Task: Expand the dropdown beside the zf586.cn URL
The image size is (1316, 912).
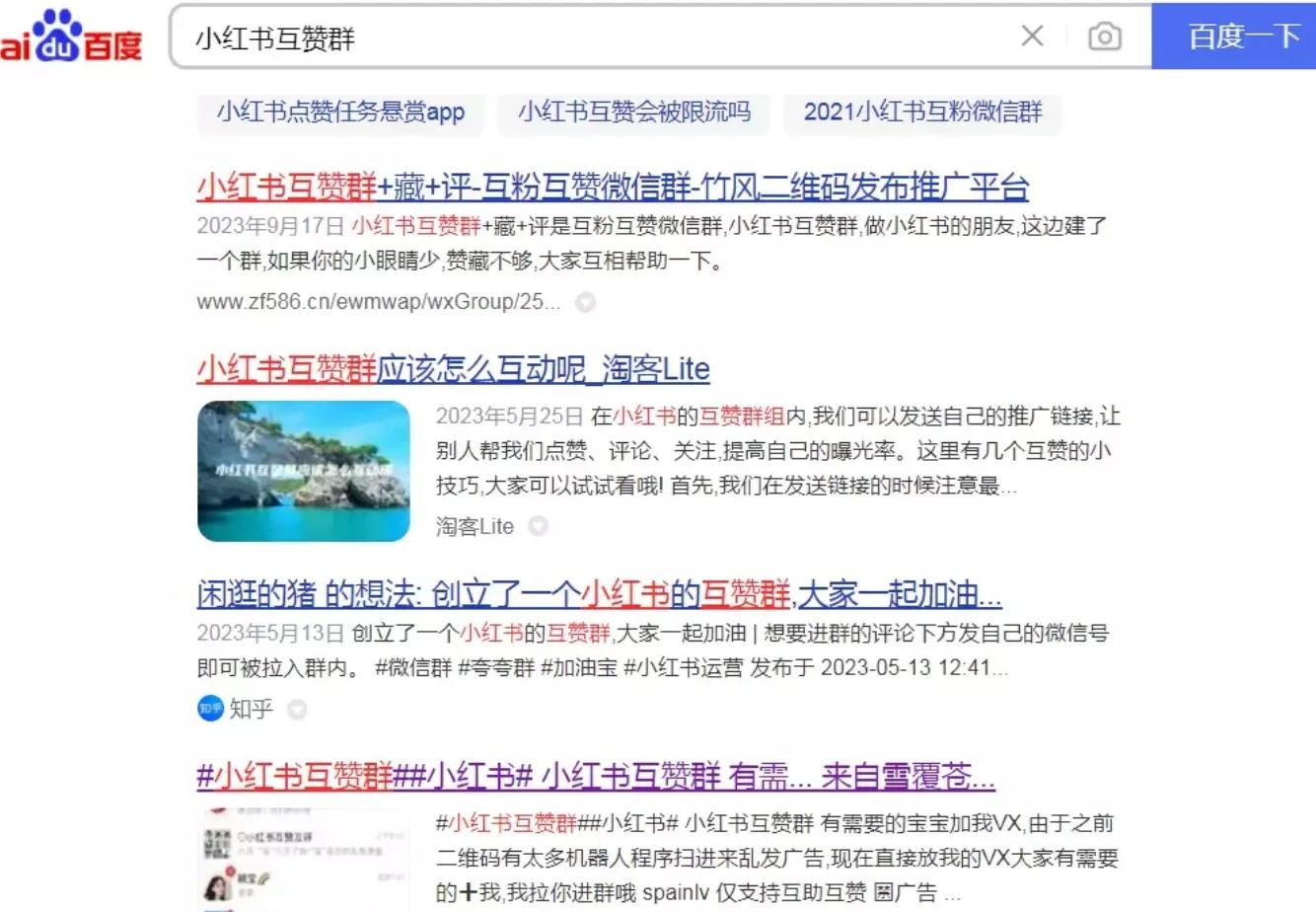Action: (x=585, y=302)
